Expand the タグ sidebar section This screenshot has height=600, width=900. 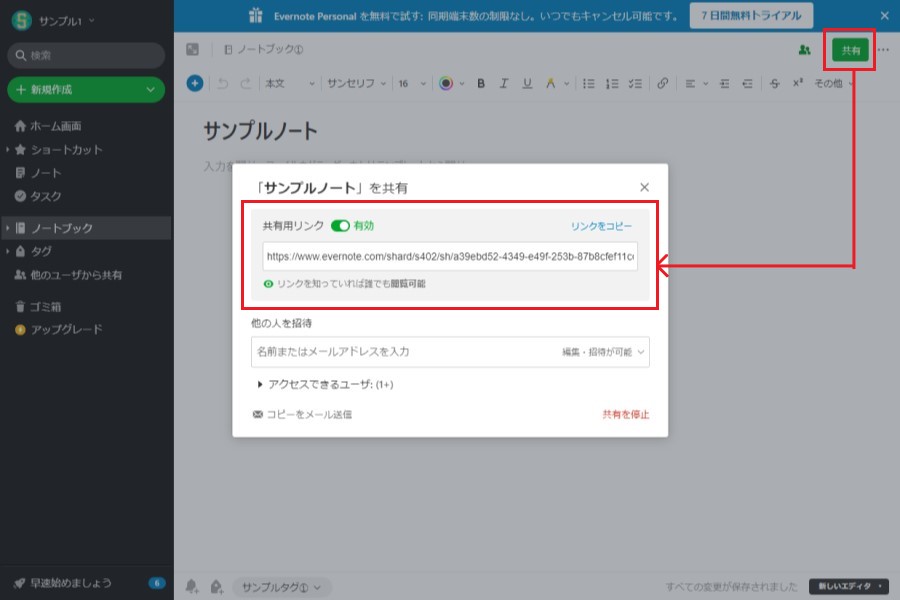click(x=7, y=251)
